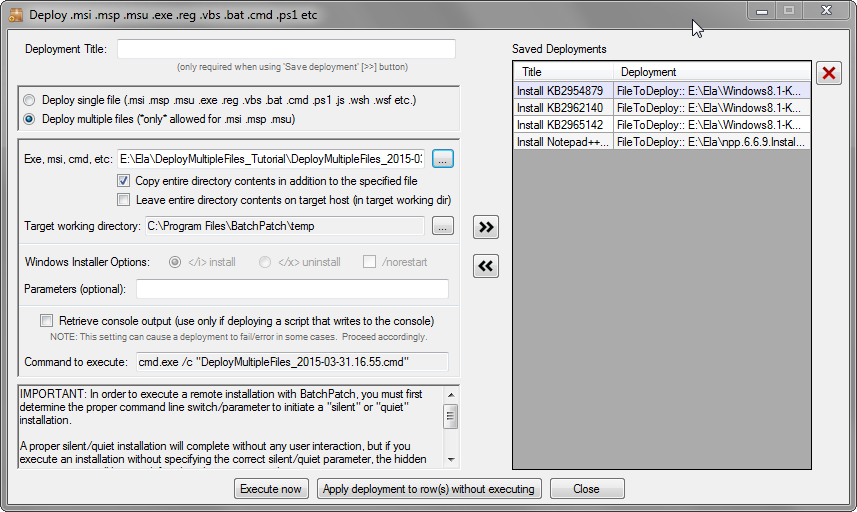The height and width of the screenshot is (512, 857).
Task: Select Install KB2962140 saved deployment row
Action: 662,108
